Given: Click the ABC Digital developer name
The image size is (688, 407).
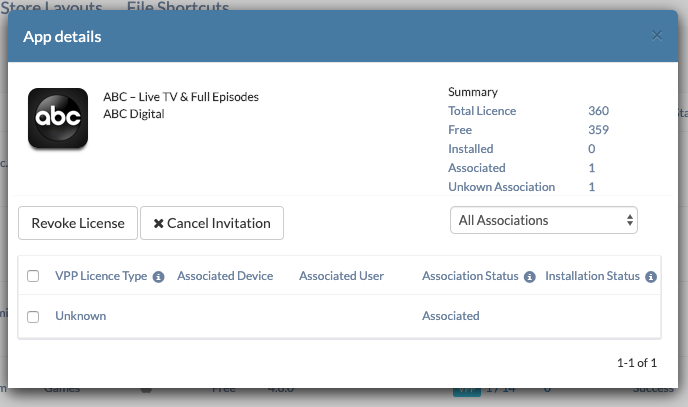Looking at the screenshot, I should pos(134,114).
